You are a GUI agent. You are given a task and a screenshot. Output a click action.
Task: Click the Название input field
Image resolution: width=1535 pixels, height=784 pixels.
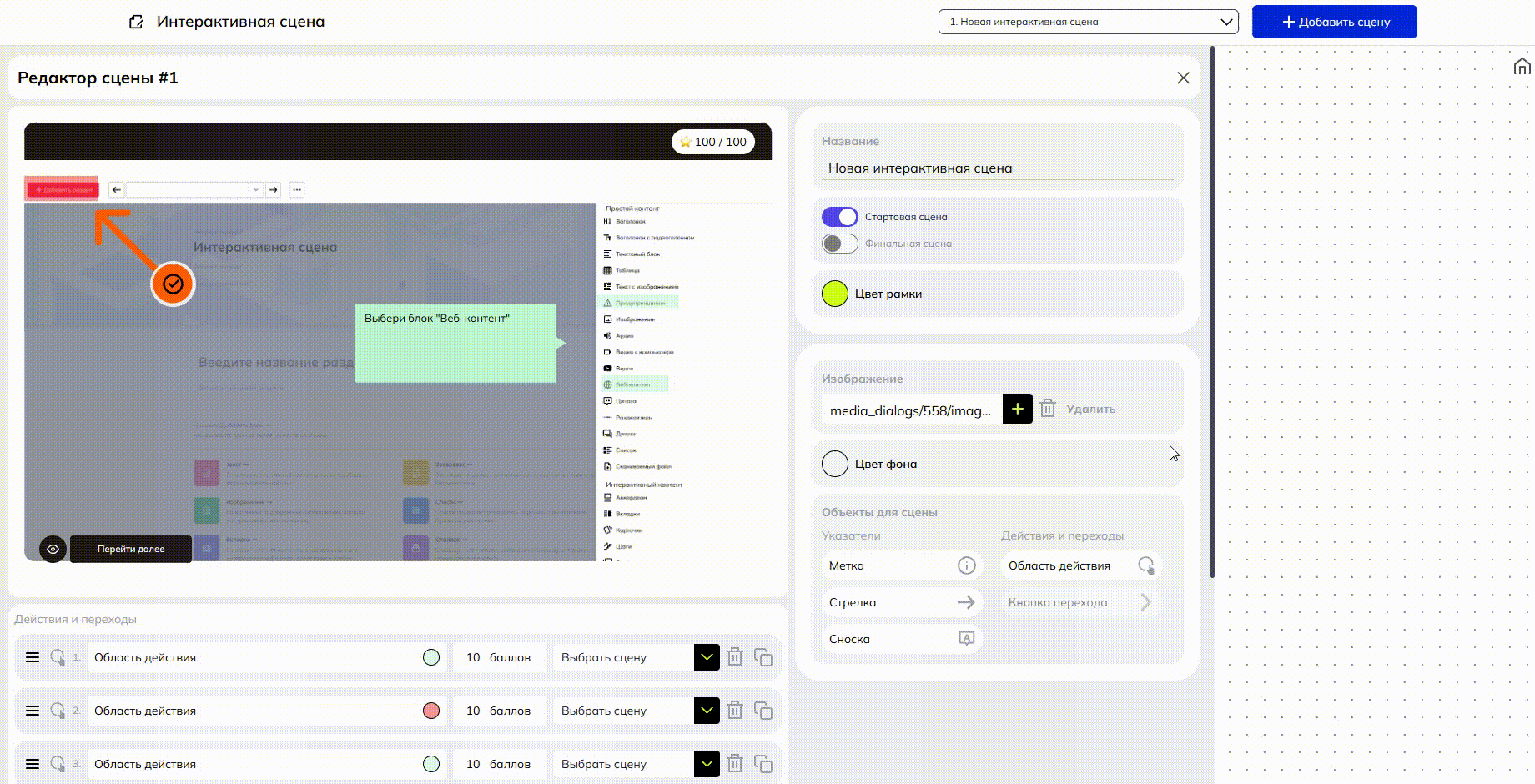[997, 168]
